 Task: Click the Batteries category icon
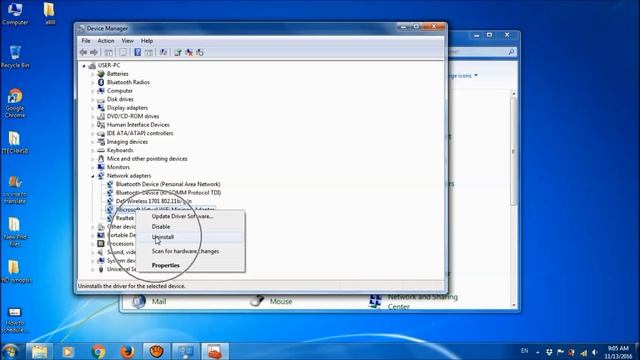101,73
